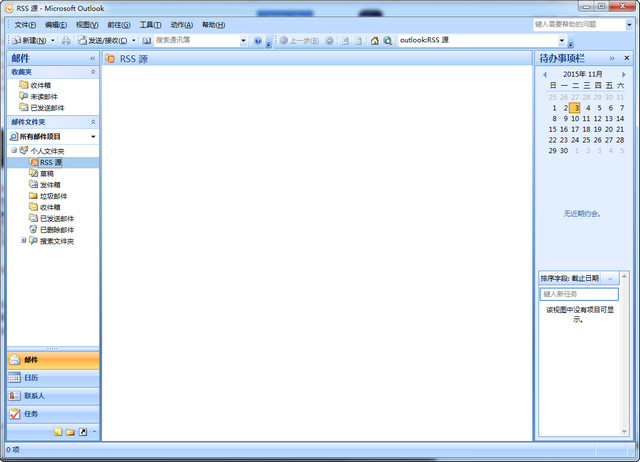Open the 编辑(E) menu
The width and height of the screenshot is (640, 462).
56,25
